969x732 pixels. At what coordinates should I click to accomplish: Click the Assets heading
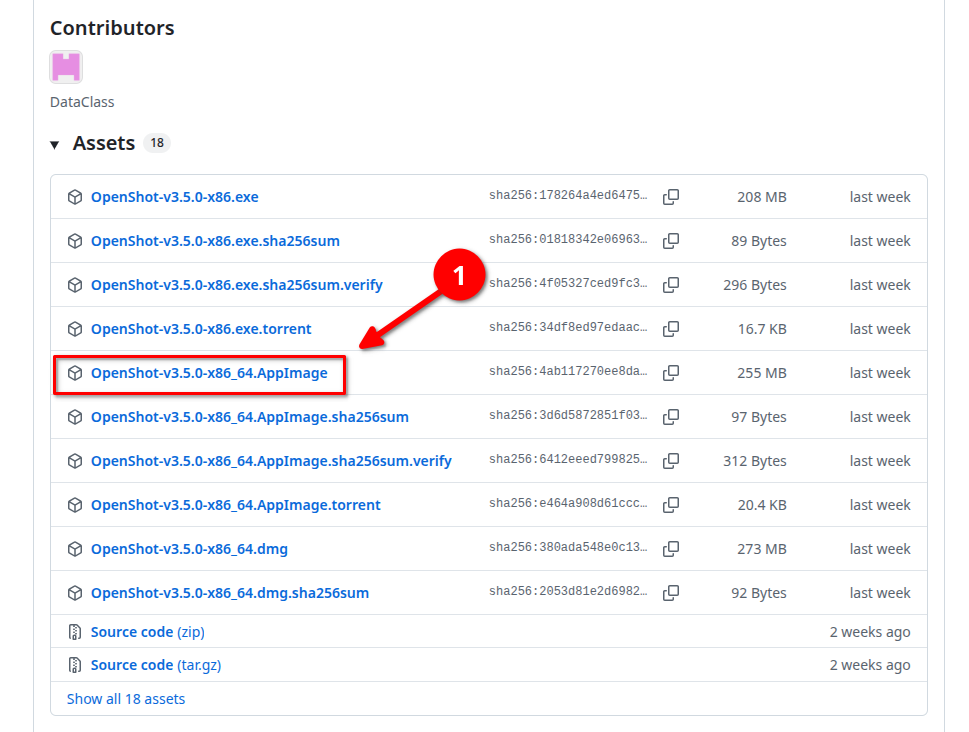pyautogui.click(x=104, y=143)
